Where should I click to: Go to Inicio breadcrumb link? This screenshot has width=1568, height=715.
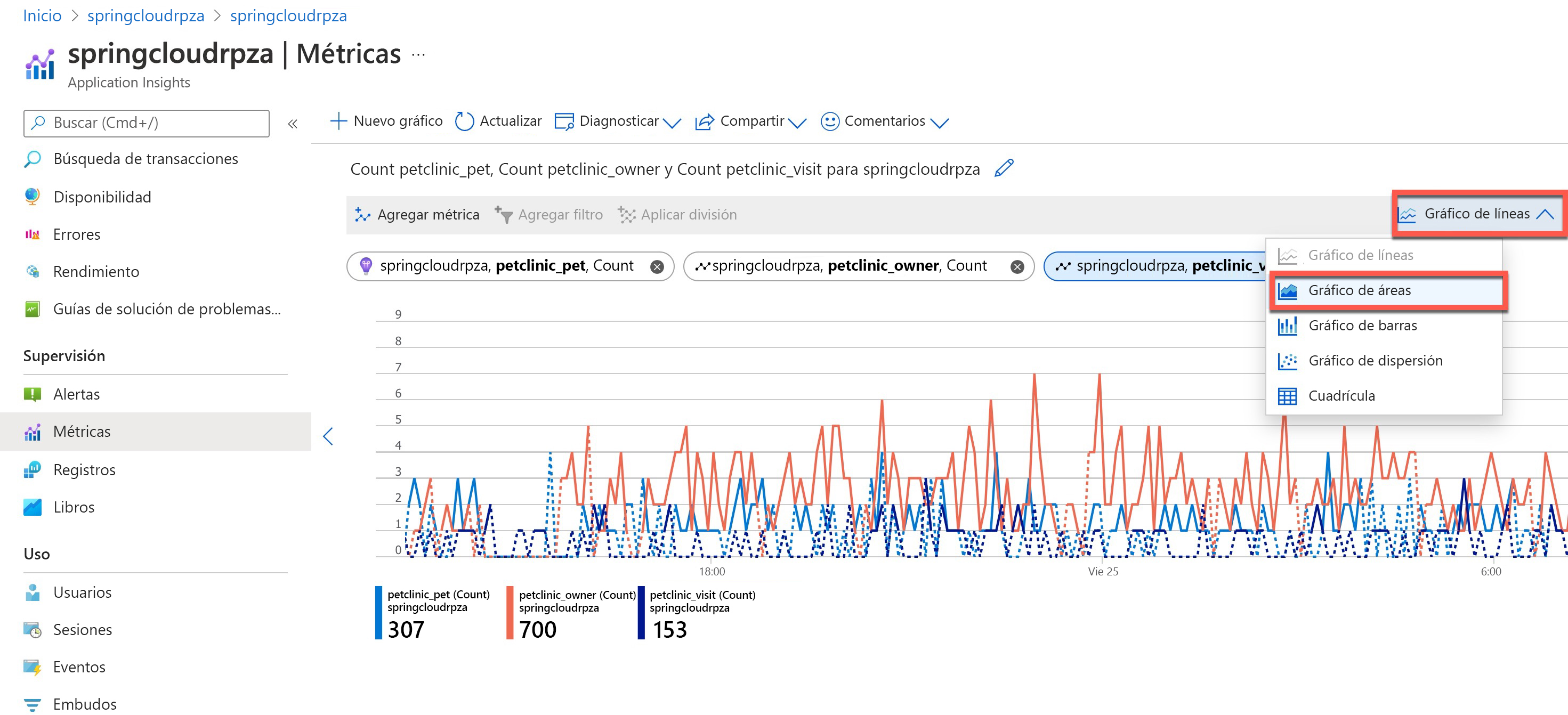tap(42, 15)
